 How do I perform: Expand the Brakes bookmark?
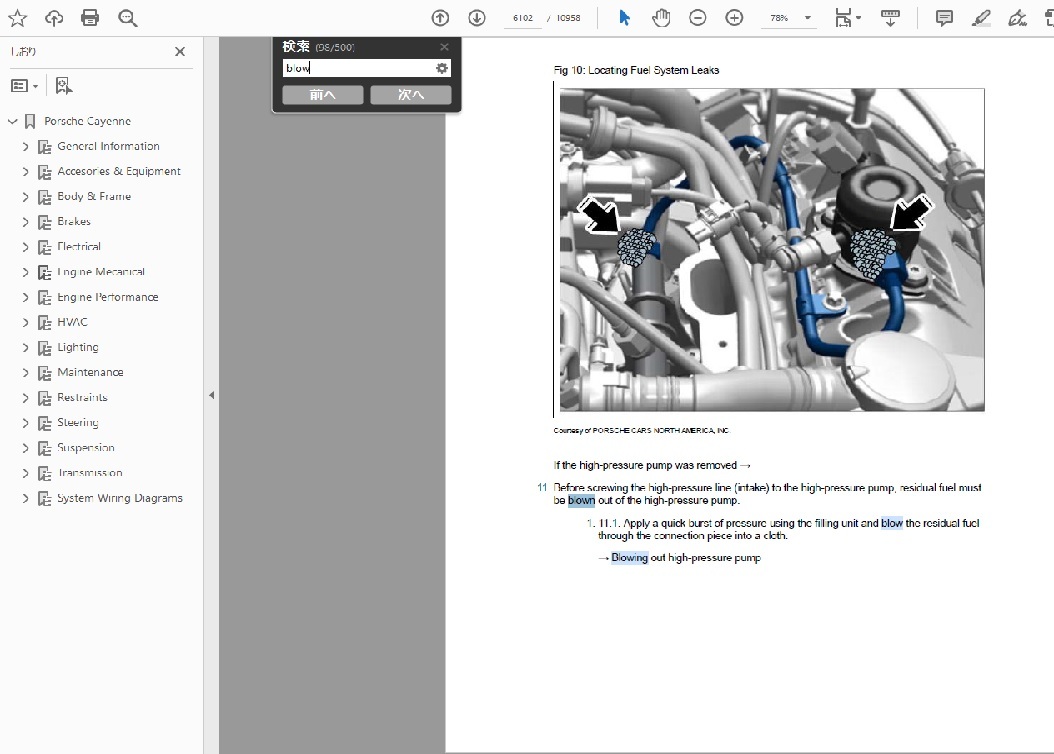click(x=26, y=222)
